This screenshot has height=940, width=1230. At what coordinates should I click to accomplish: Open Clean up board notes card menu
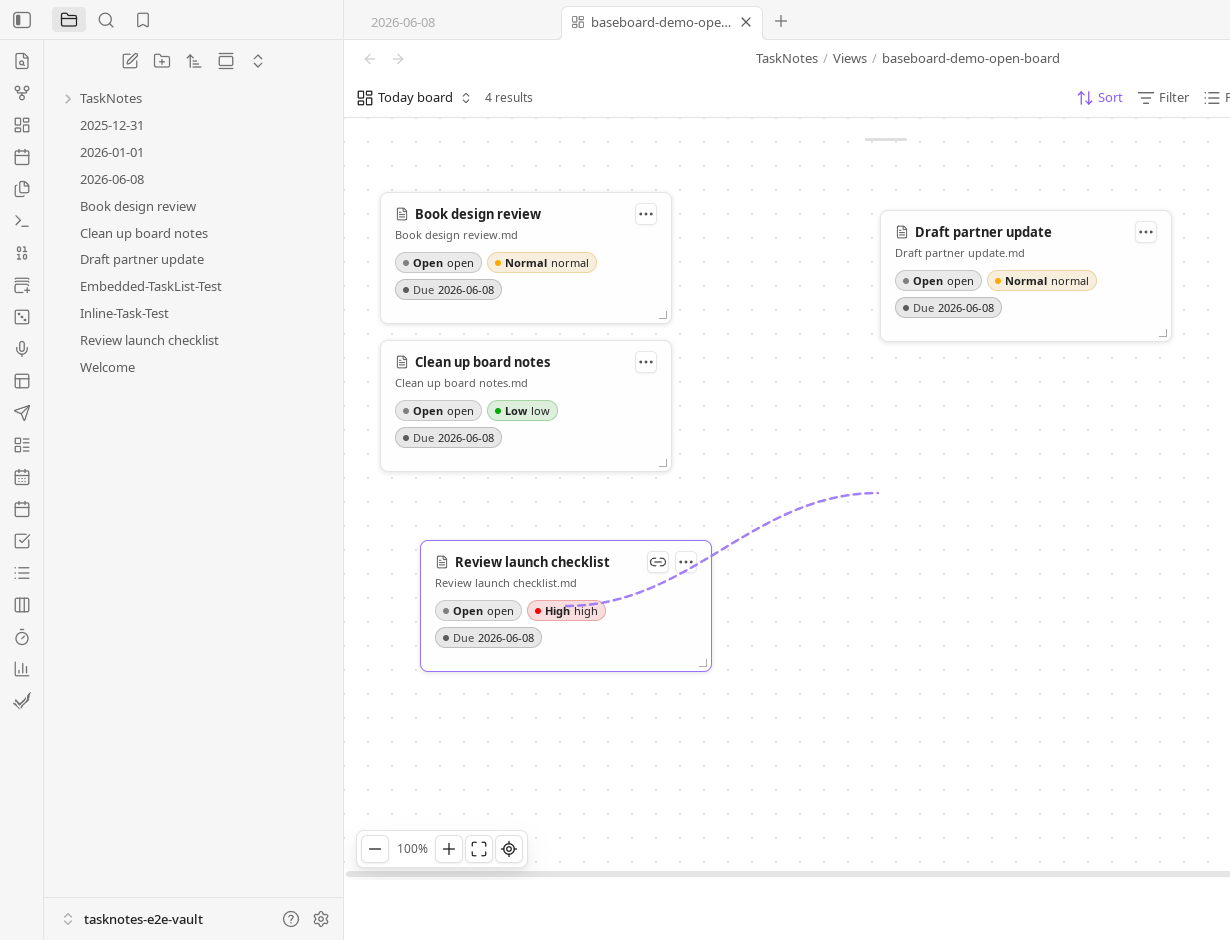(x=646, y=362)
